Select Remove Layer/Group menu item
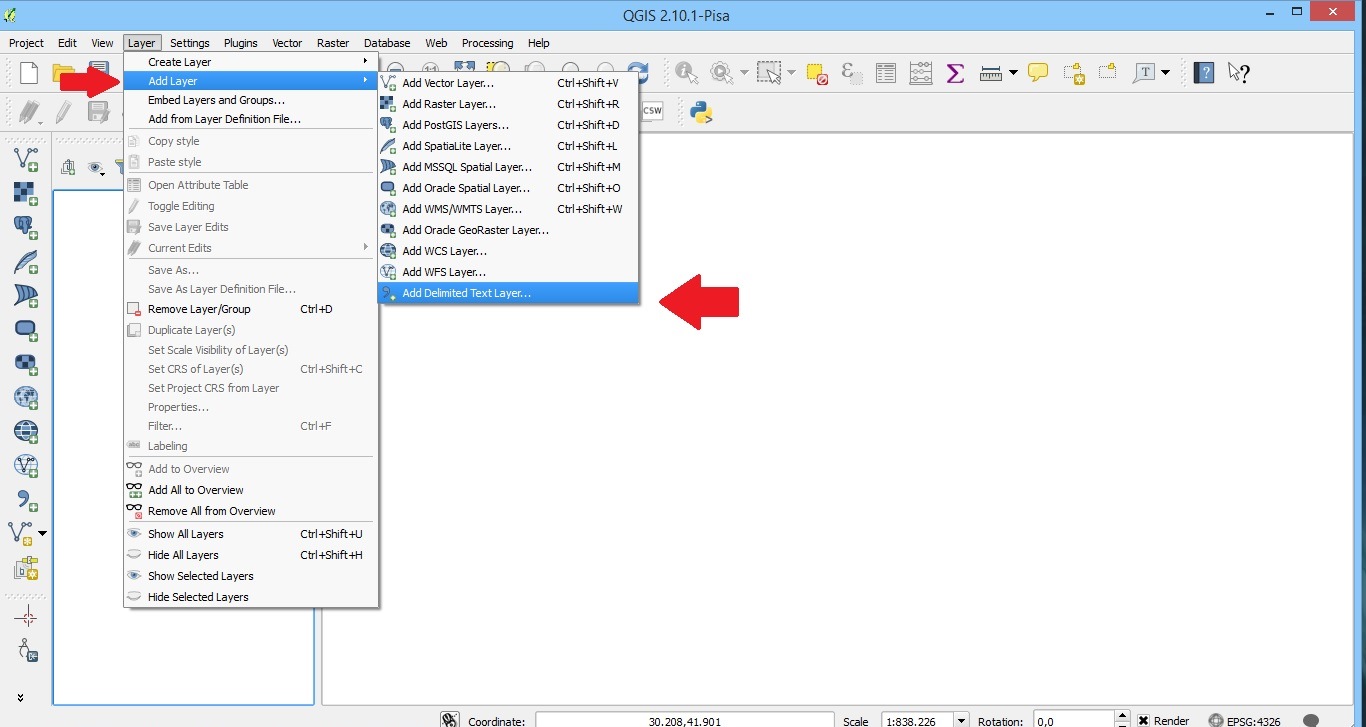 [250, 309]
